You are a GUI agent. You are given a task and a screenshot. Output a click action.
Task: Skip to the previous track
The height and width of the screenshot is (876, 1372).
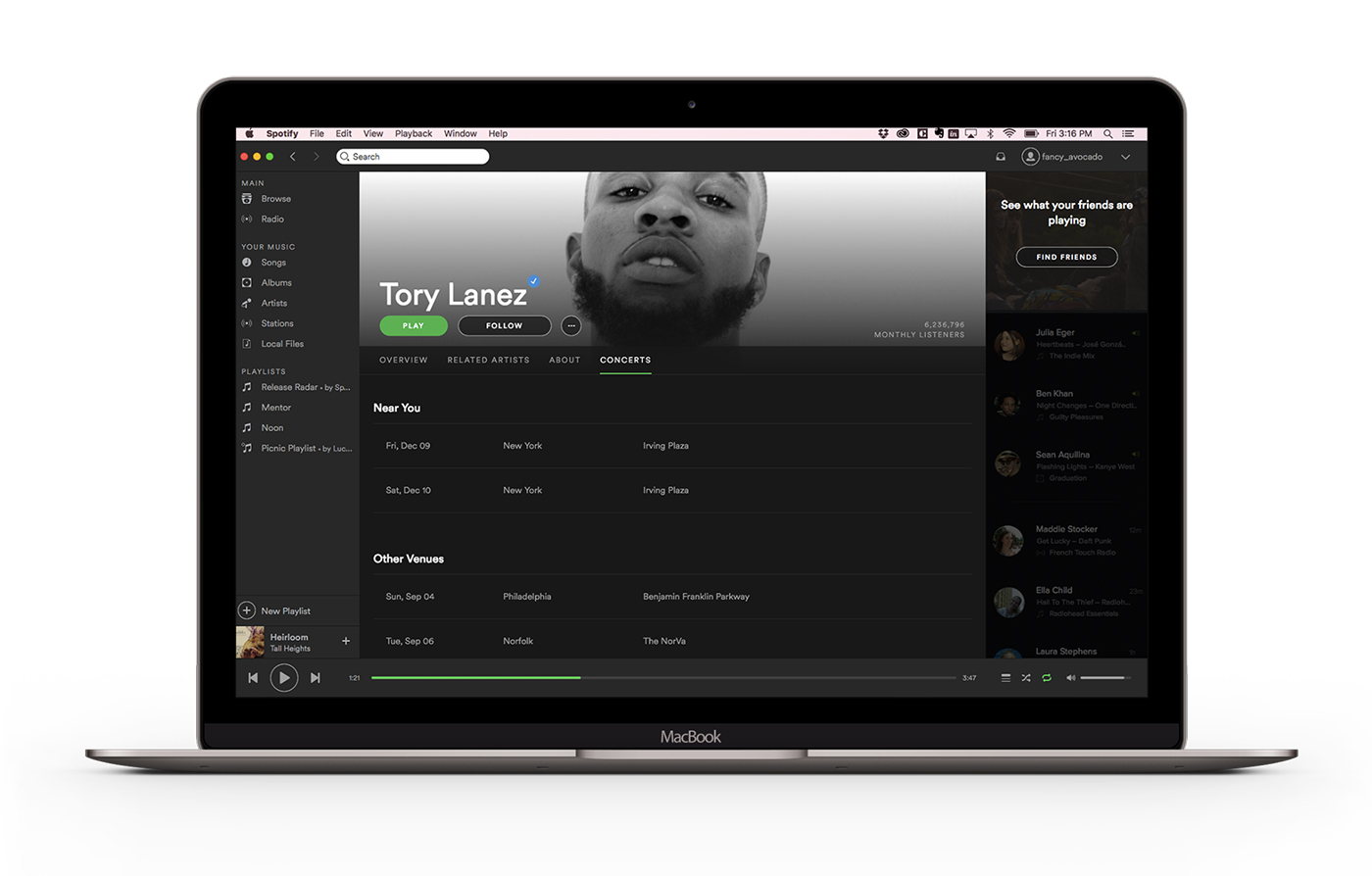point(253,677)
